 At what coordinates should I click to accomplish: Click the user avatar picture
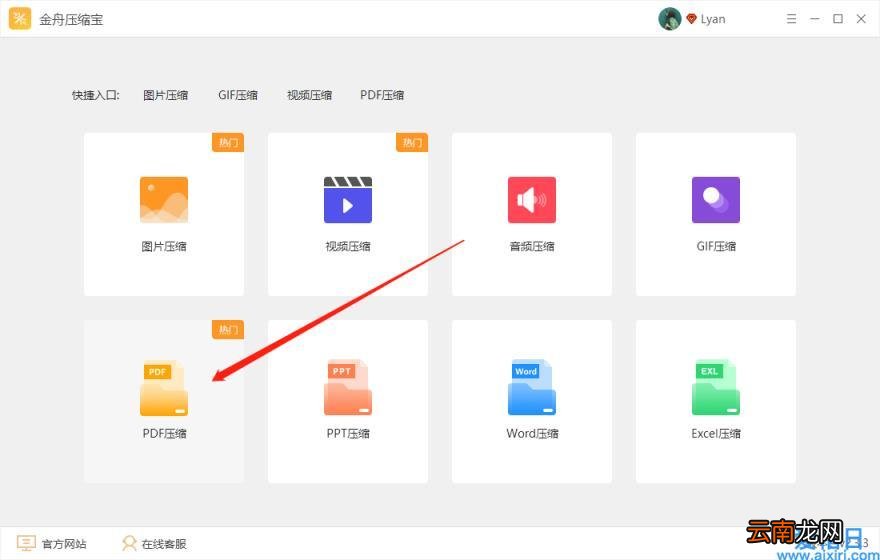click(x=670, y=19)
